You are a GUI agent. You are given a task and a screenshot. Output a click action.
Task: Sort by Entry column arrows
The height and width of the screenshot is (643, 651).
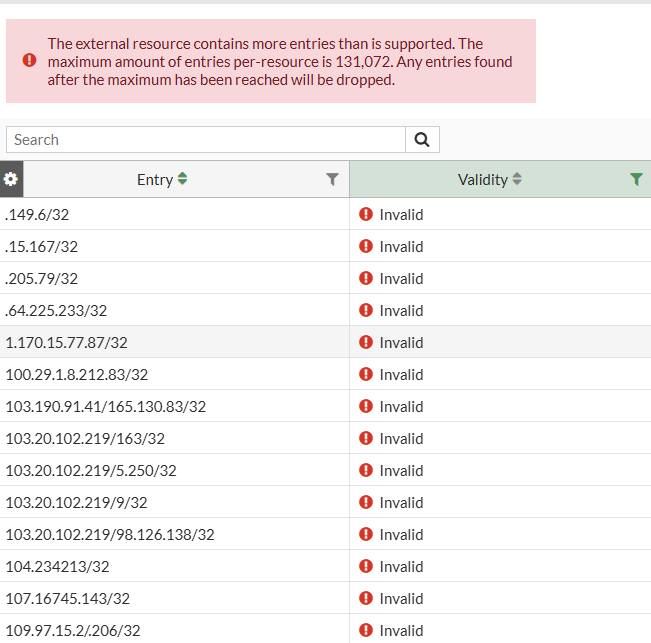182,180
